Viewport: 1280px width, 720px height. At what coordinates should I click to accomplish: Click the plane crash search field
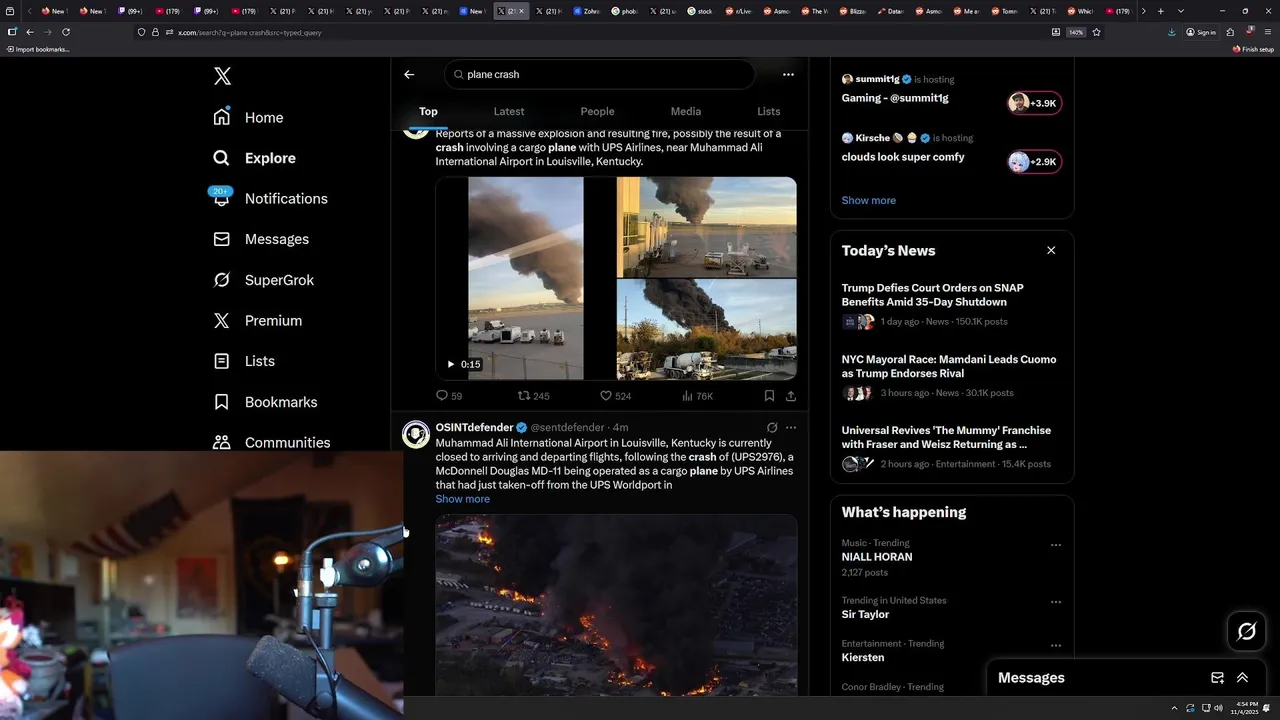tap(599, 74)
